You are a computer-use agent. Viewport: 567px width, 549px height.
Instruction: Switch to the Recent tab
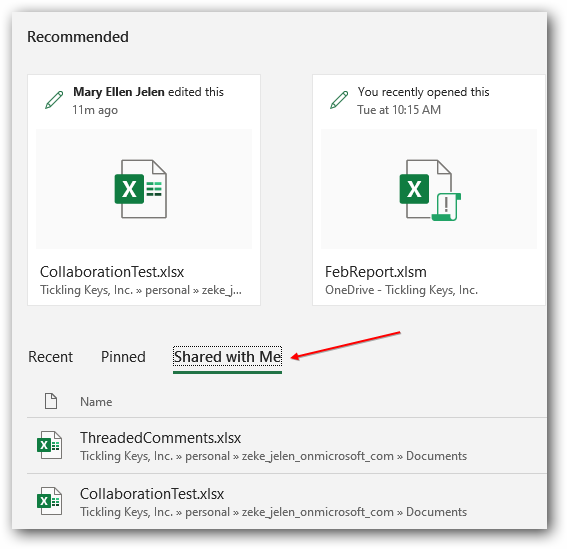tap(51, 357)
